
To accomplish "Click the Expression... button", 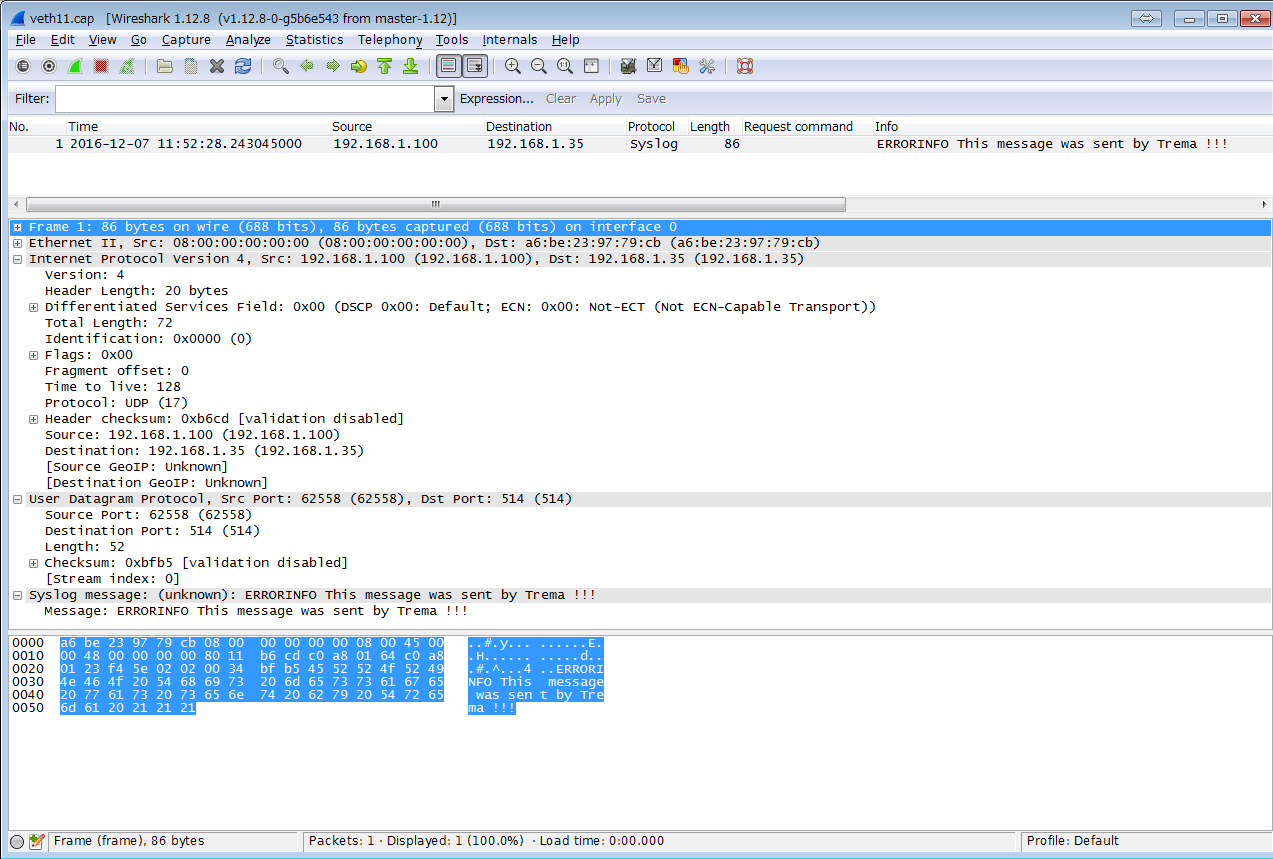I will pos(496,99).
